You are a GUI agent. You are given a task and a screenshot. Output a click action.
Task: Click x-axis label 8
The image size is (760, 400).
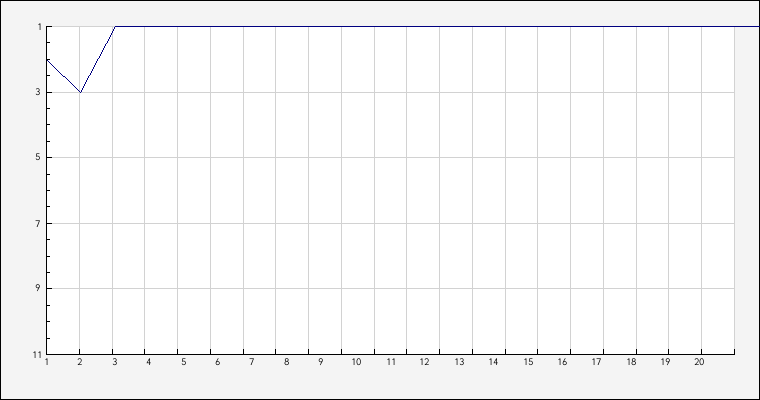coord(286,362)
